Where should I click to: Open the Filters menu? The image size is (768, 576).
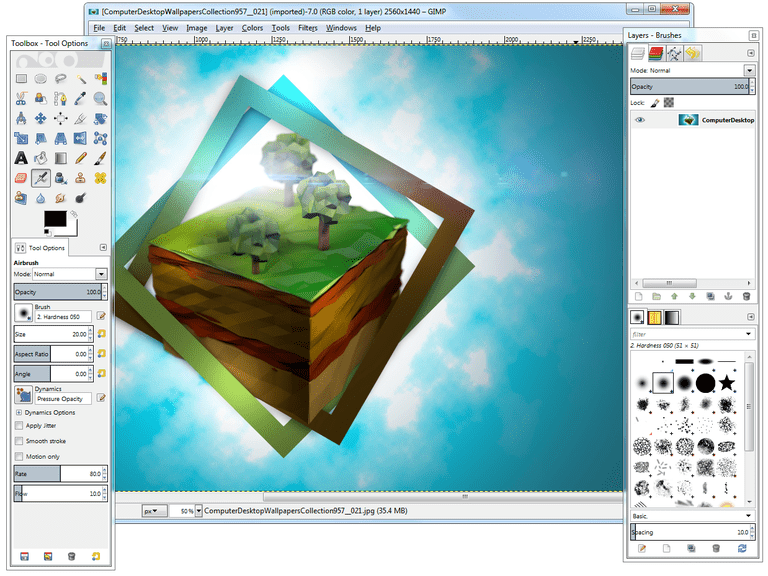click(x=308, y=28)
